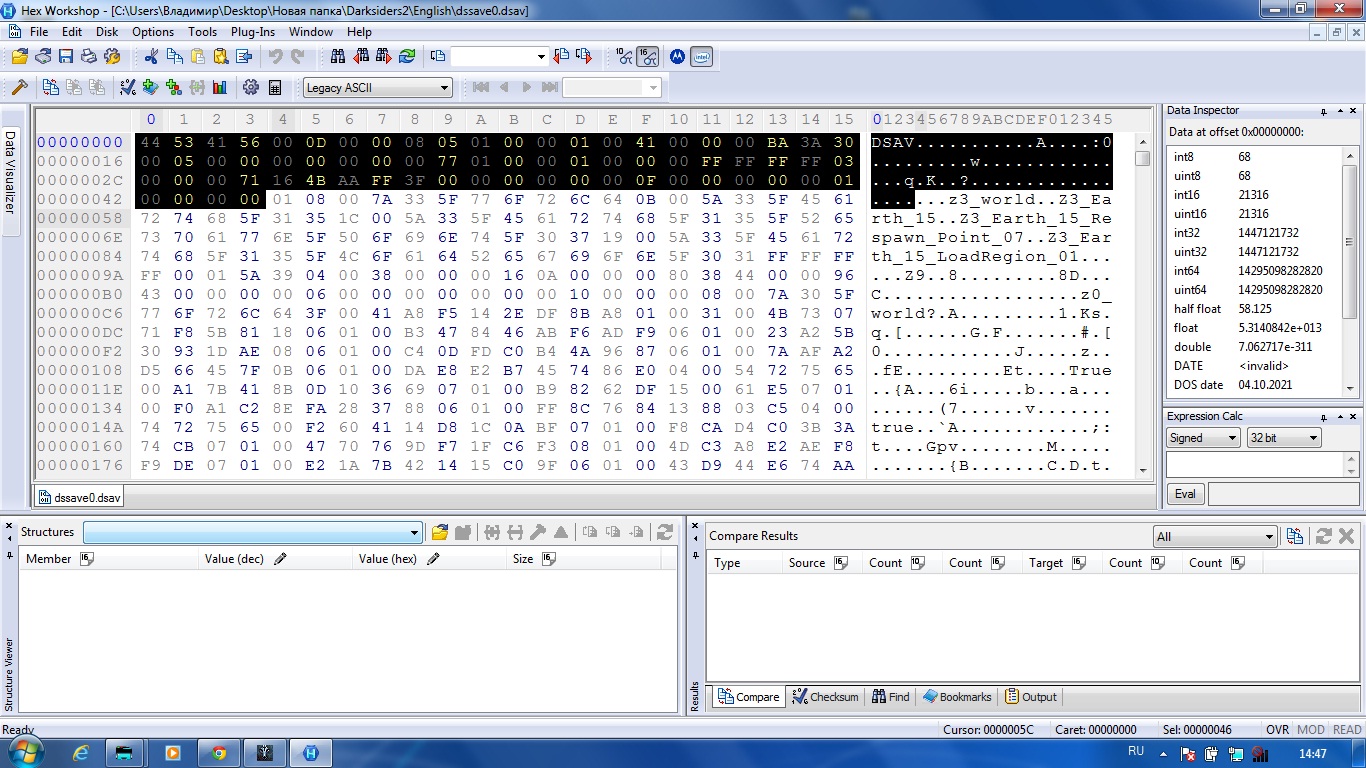The height and width of the screenshot is (768, 1366).
Task: Click the disk drive icon beside Open
Action: click(x=43, y=57)
